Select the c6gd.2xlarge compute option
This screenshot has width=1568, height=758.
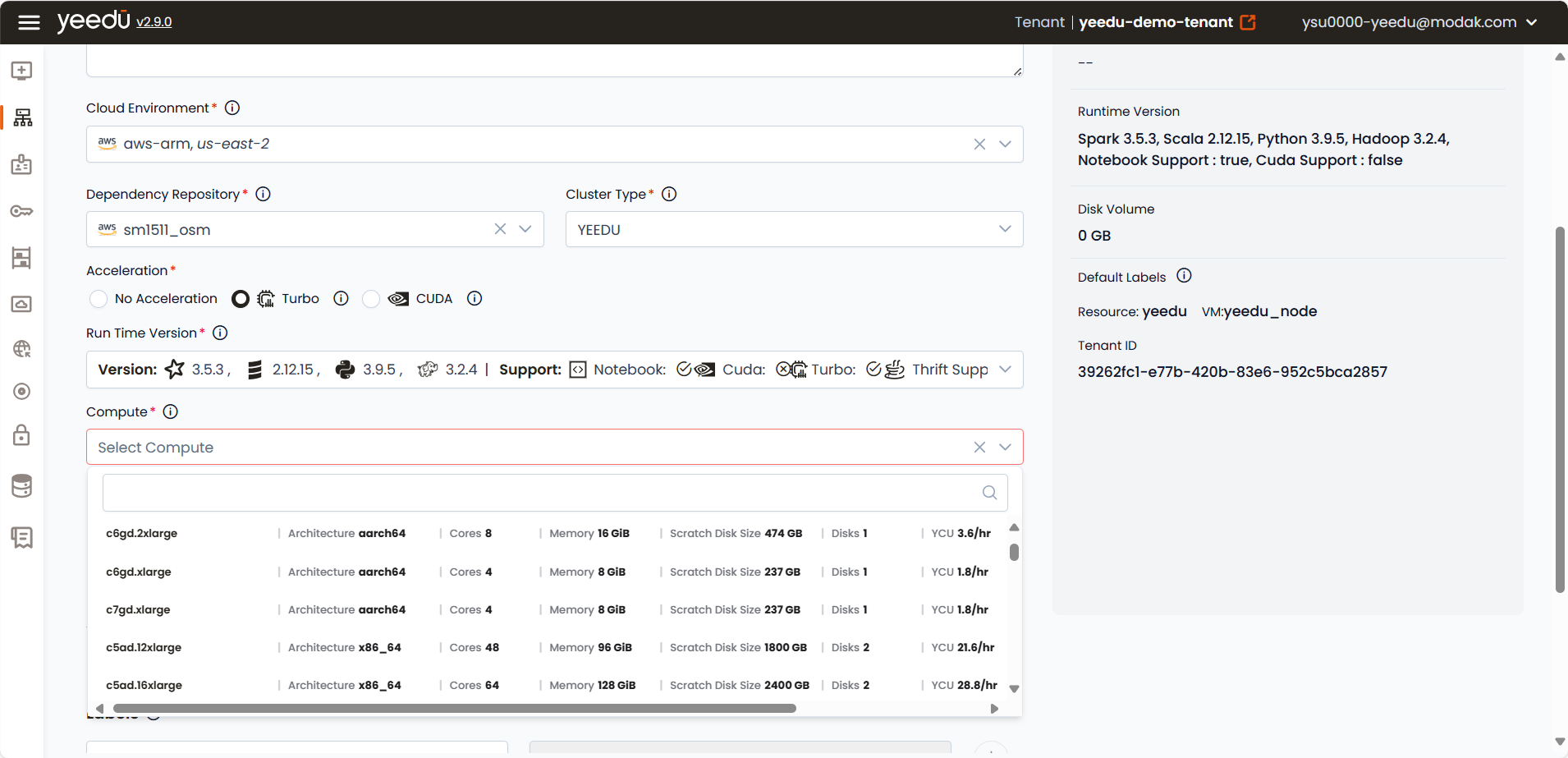pos(550,534)
